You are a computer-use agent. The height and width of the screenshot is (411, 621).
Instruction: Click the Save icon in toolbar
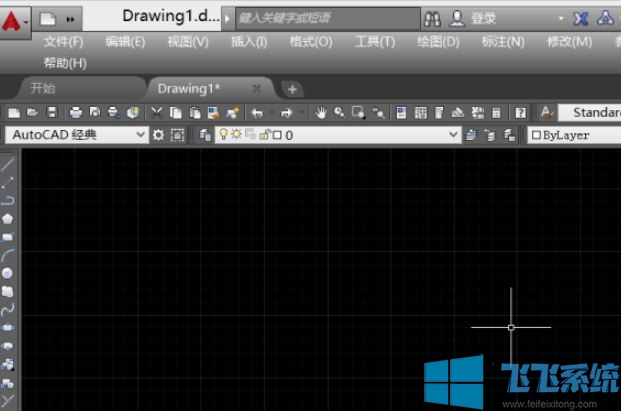click(x=52, y=113)
